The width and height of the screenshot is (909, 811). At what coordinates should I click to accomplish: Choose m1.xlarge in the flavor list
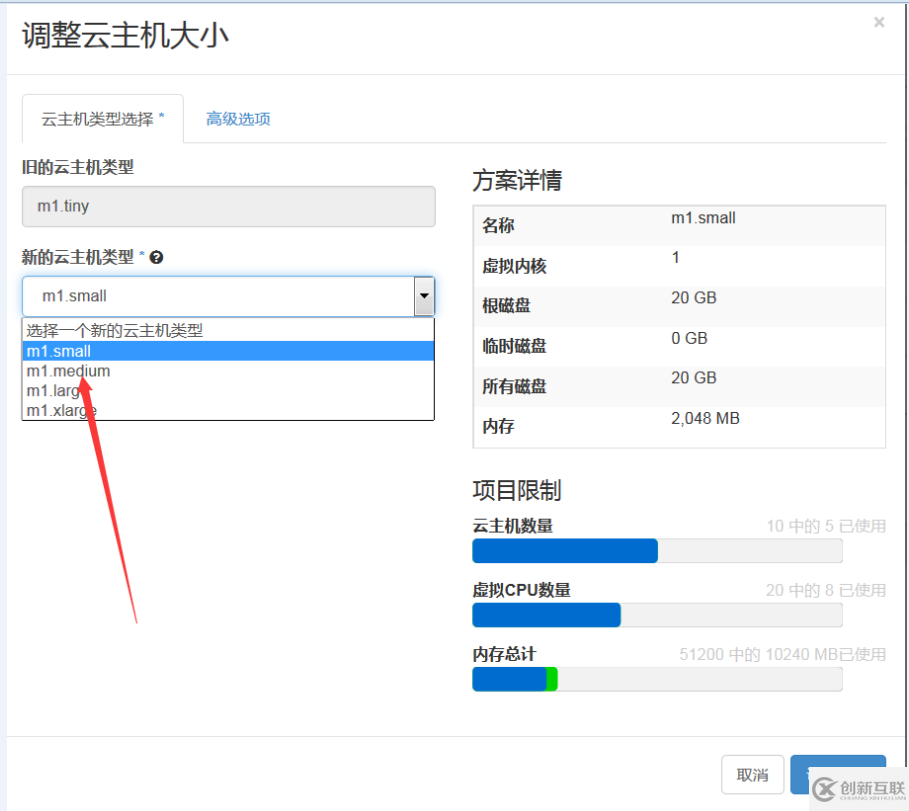pos(228,410)
